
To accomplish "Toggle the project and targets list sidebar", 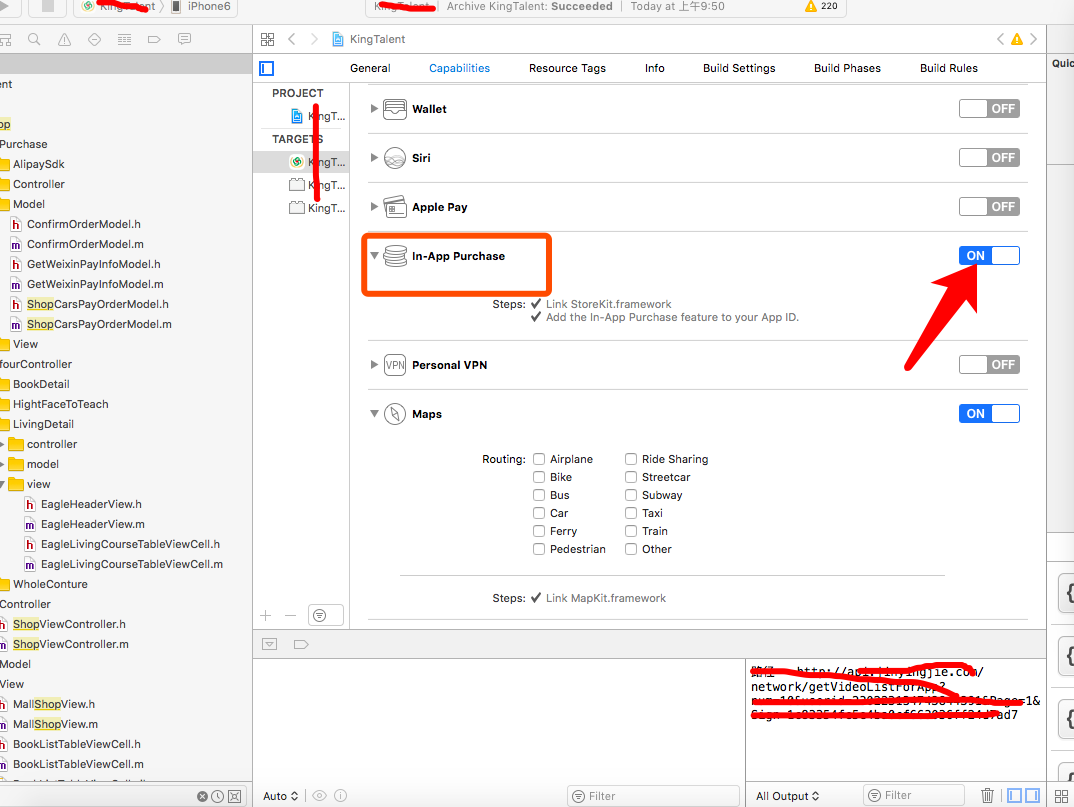I will (x=267, y=68).
